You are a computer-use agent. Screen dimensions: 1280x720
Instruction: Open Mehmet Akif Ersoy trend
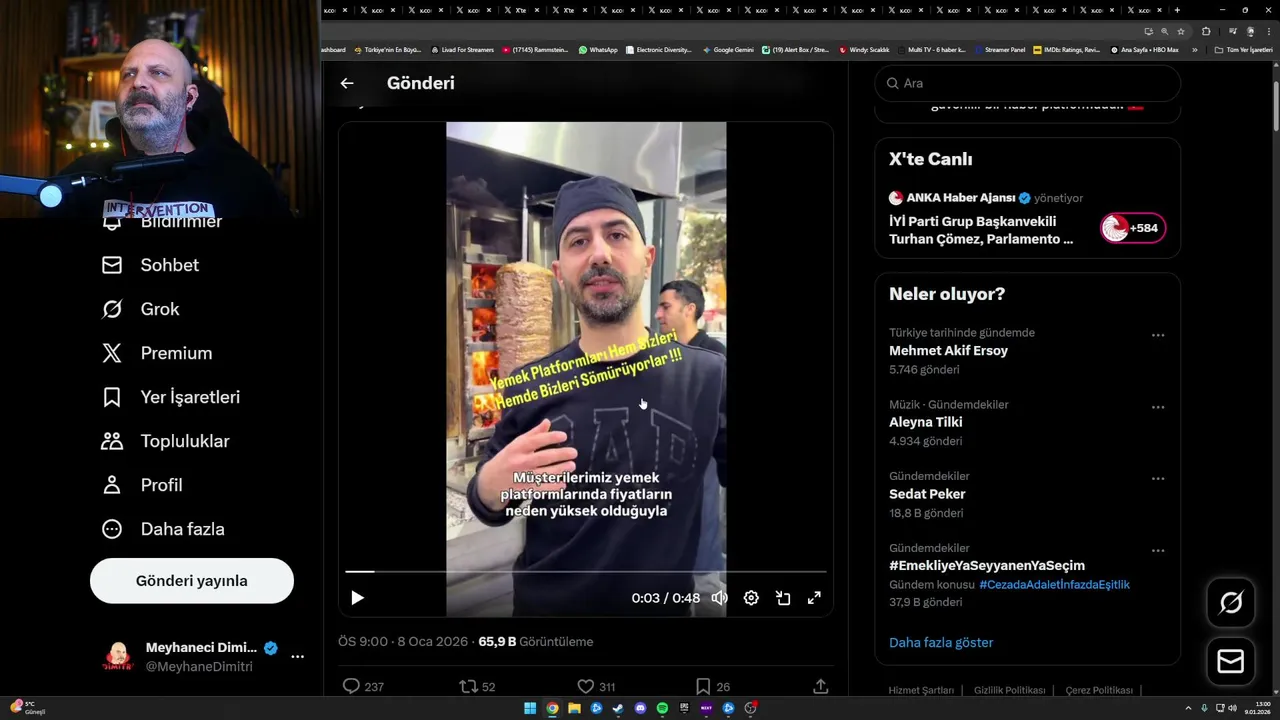(948, 351)
